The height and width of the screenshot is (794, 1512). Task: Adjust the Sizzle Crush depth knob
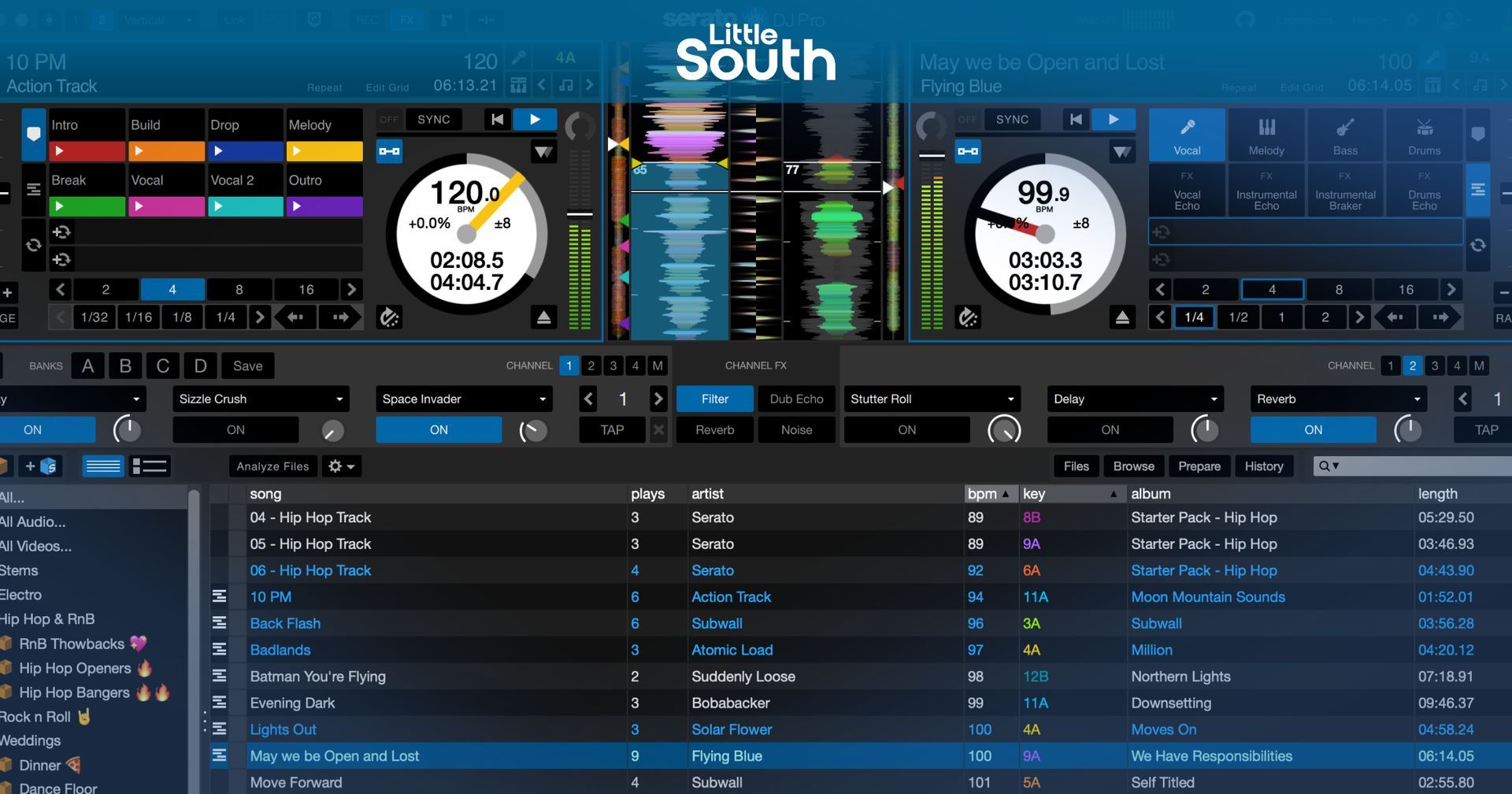click(x=332, y=430)
